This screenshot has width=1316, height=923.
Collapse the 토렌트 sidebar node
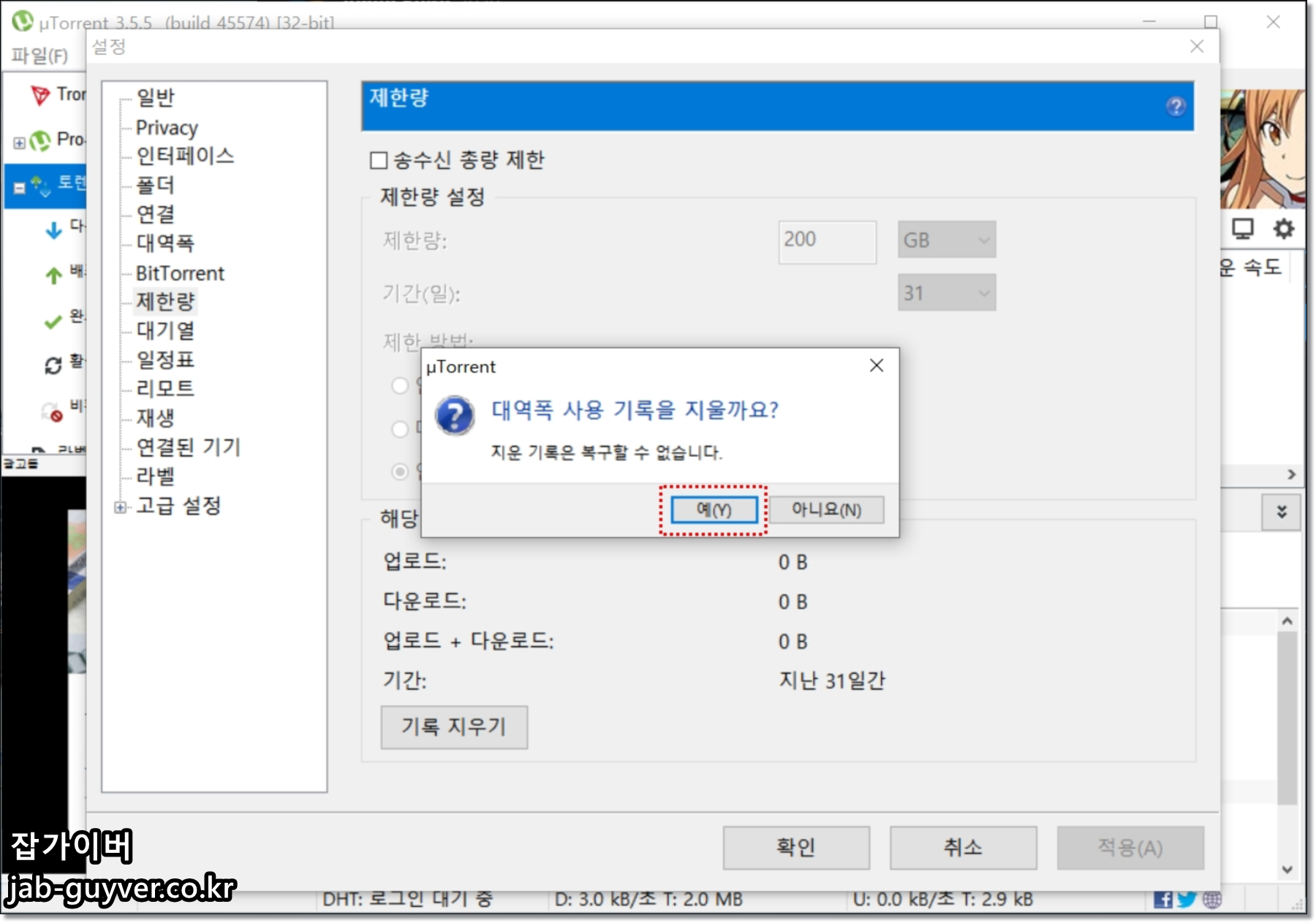pyautogui.click(x=20, y=188)
